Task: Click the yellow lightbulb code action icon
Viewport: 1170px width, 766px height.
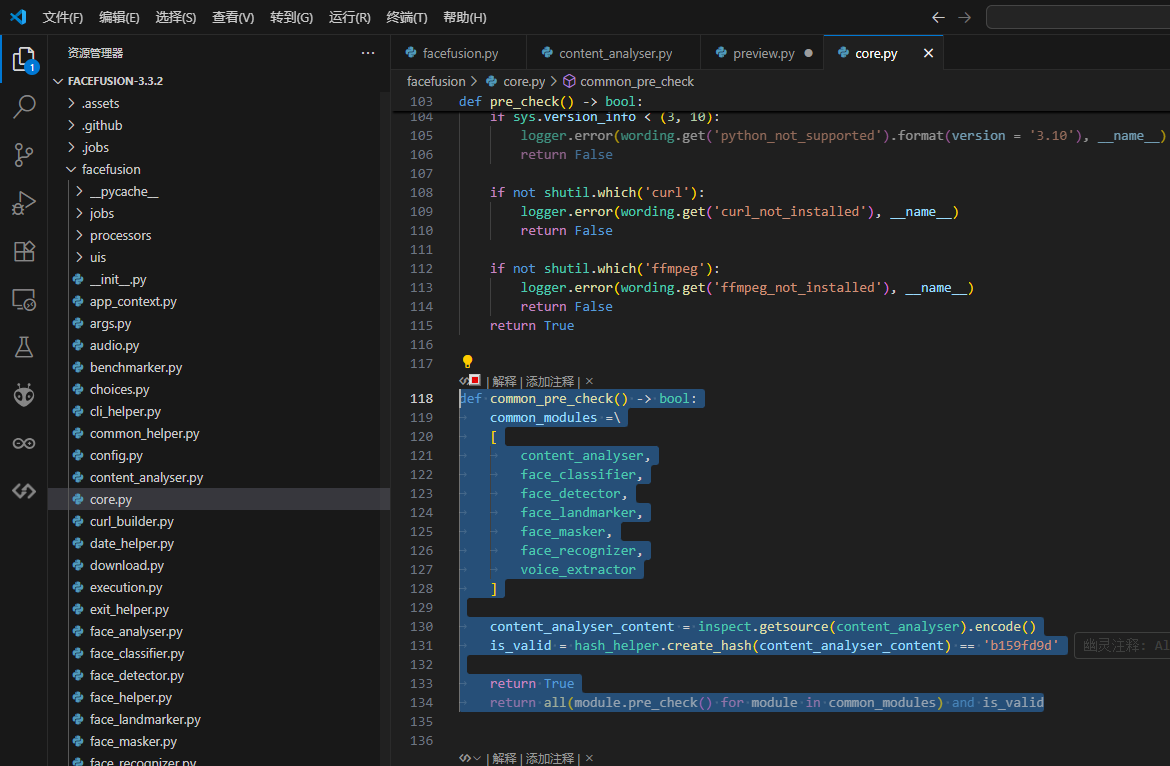Action: (x=466, y=362)
